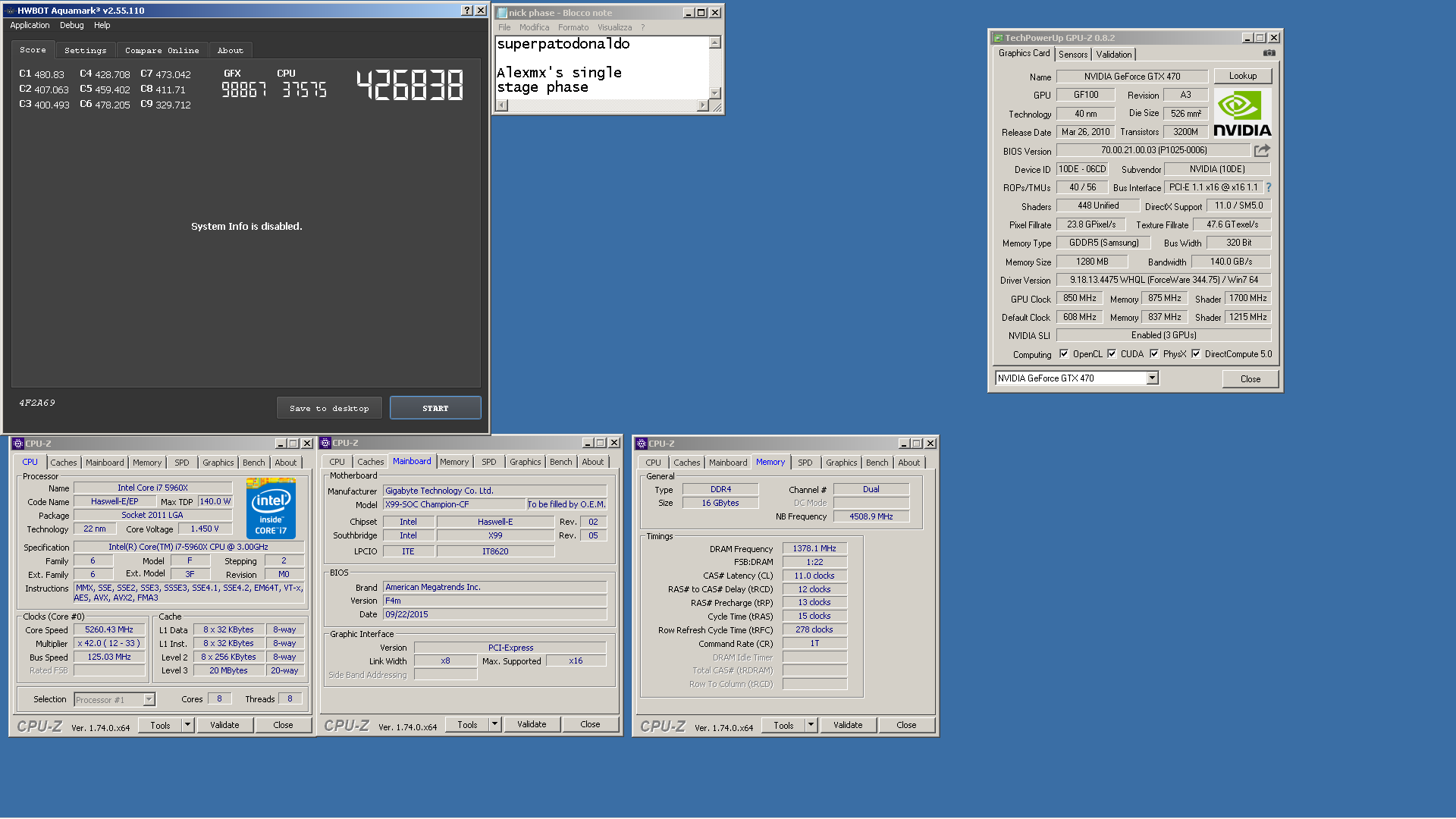This screenshot has width=1456, height=819.
Task: Click the Close button in GPU-Z
Action: pyautogui.click(x=1250, y=379)
